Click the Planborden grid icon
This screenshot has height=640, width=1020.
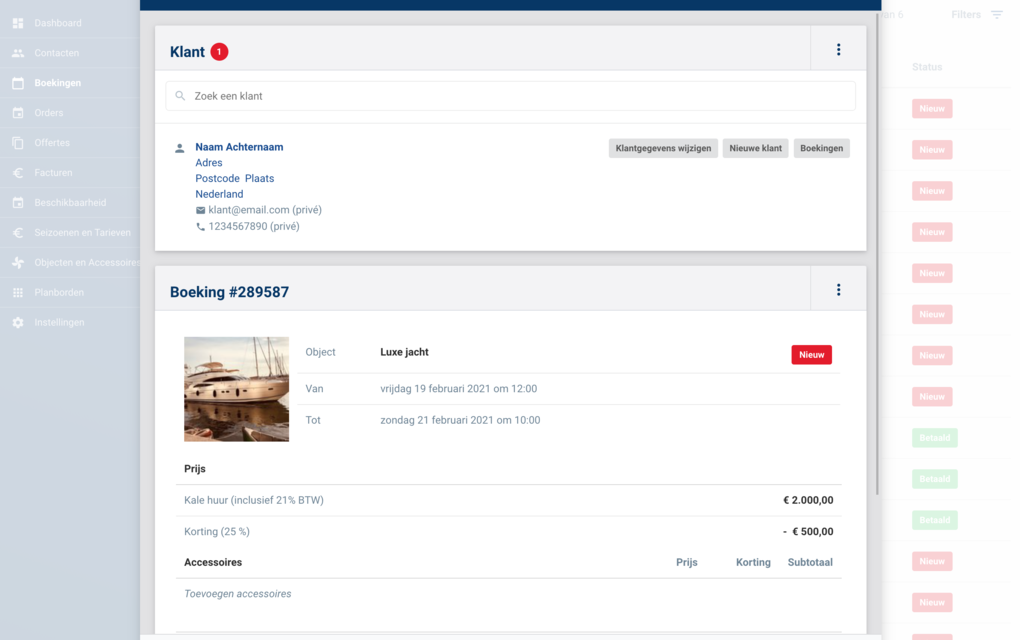[x=18, y=293]
